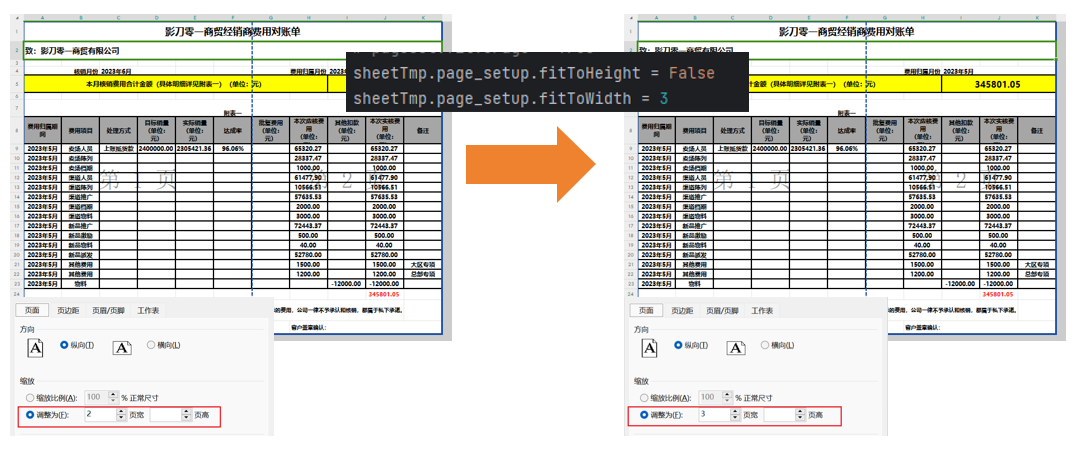Click yellow cell showing 345801.05 in right sheet
This screenshot has width=1079, height=451.
pos(996,85)
